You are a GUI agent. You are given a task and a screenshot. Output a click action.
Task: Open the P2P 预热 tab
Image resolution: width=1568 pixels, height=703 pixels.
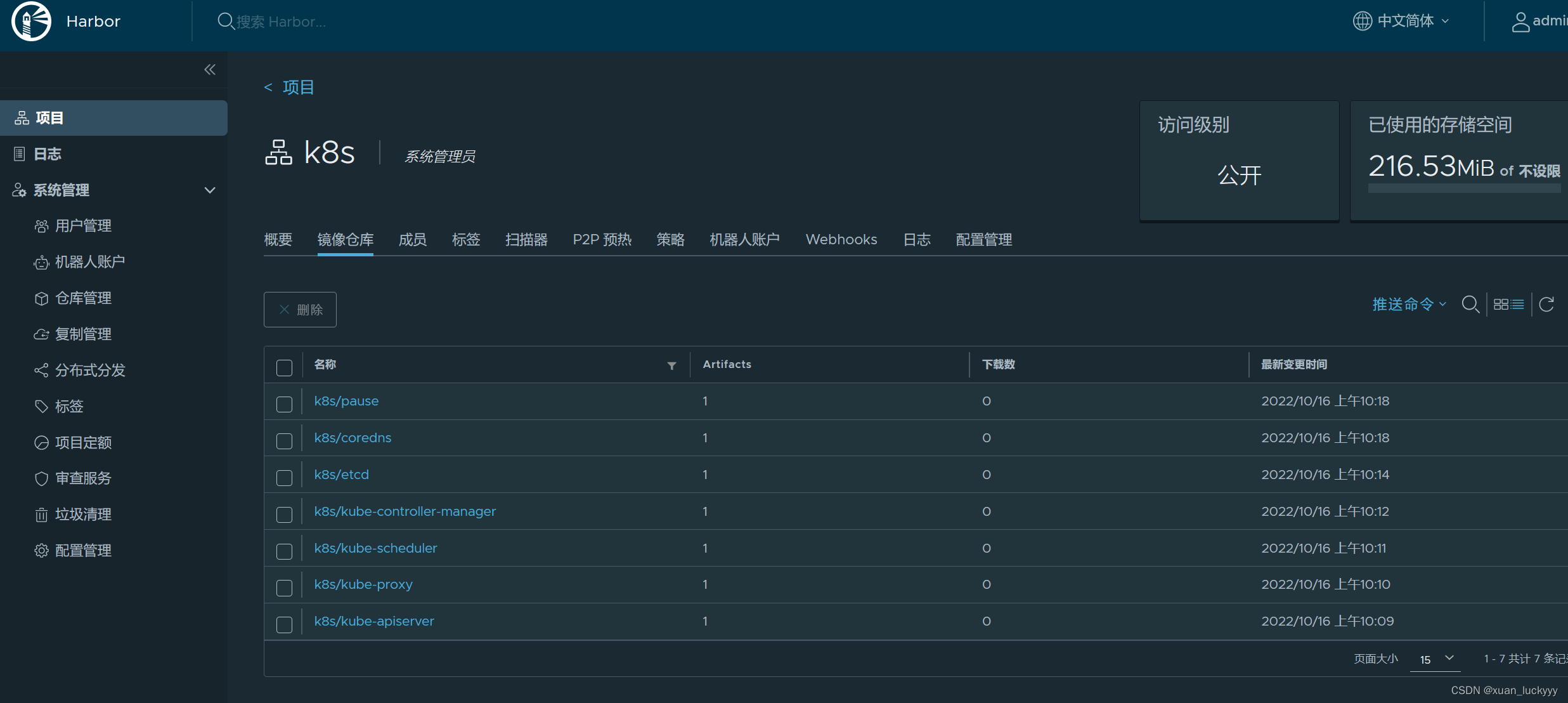tap(602, 240)
